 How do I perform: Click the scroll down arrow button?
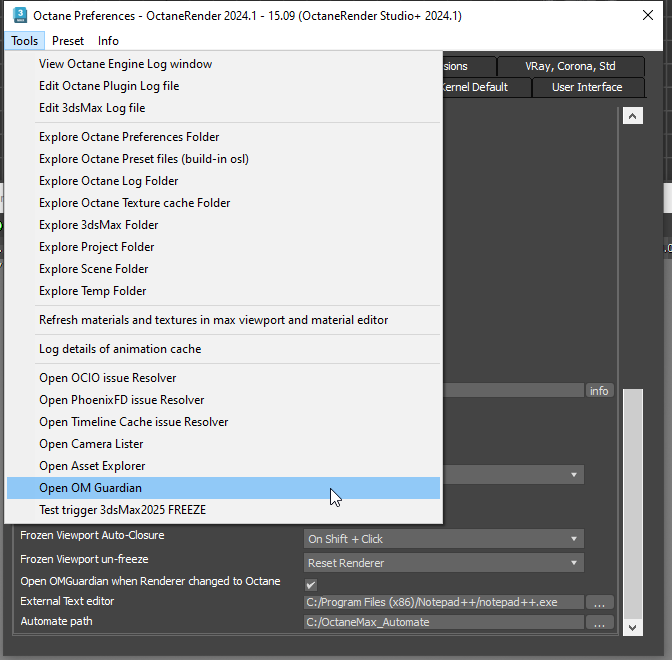(632, 627)
